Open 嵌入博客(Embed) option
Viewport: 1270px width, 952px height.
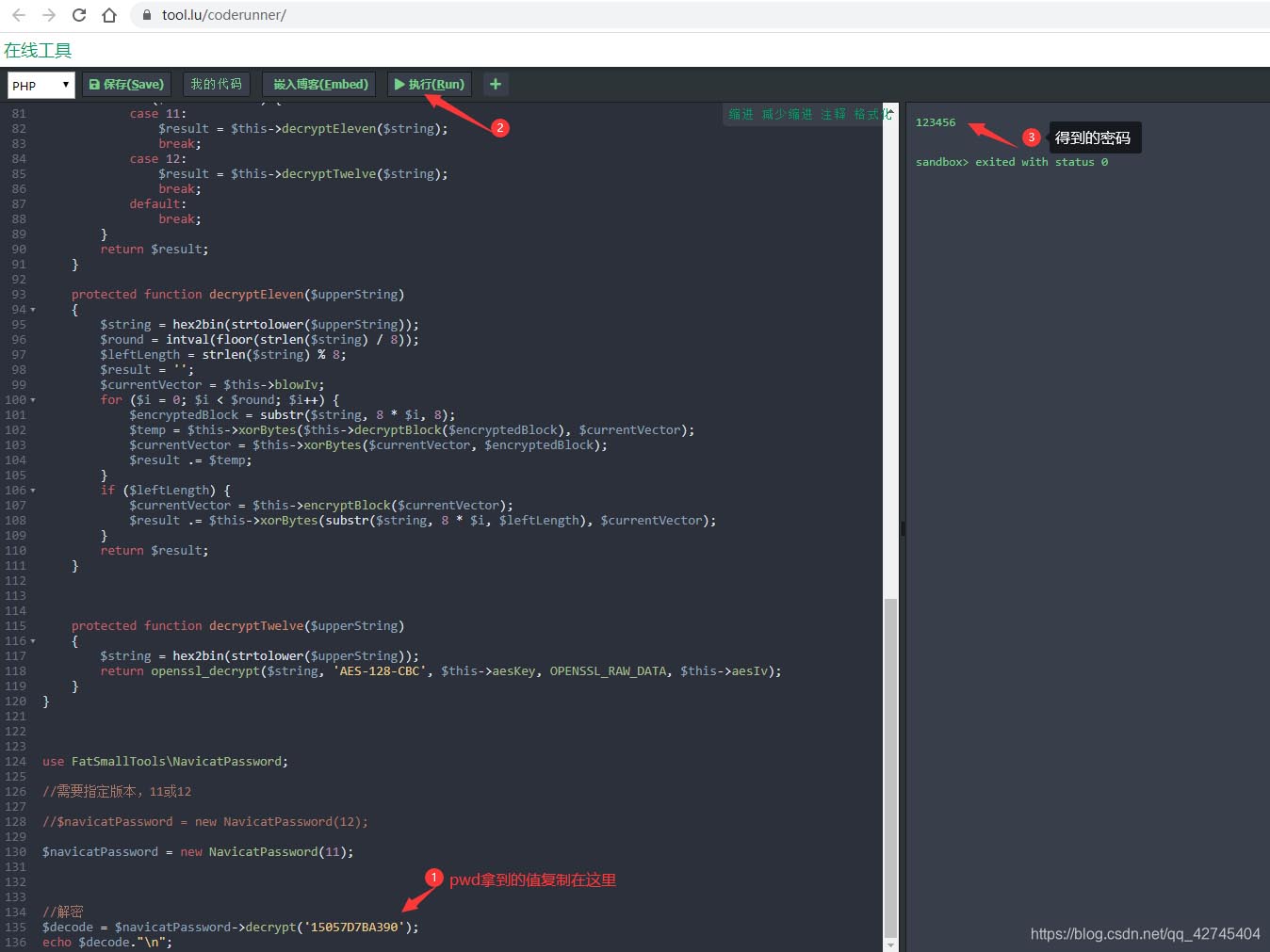tap(319, 84)
